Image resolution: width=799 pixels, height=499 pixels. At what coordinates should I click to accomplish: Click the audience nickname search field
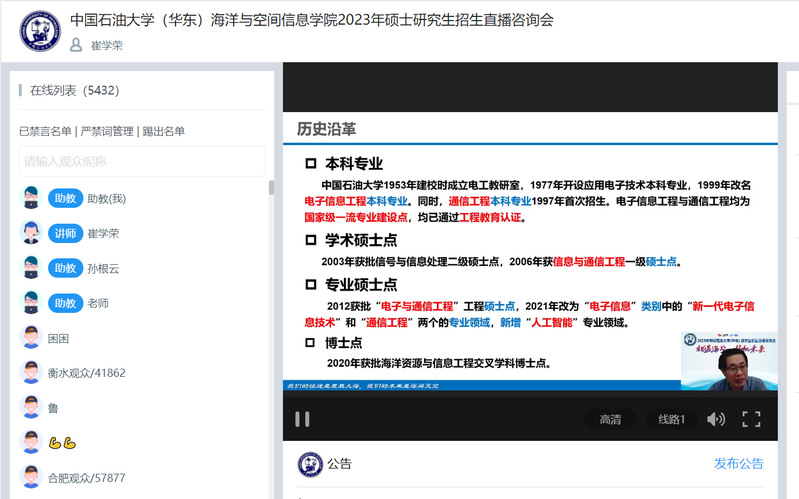pos(141,161)
